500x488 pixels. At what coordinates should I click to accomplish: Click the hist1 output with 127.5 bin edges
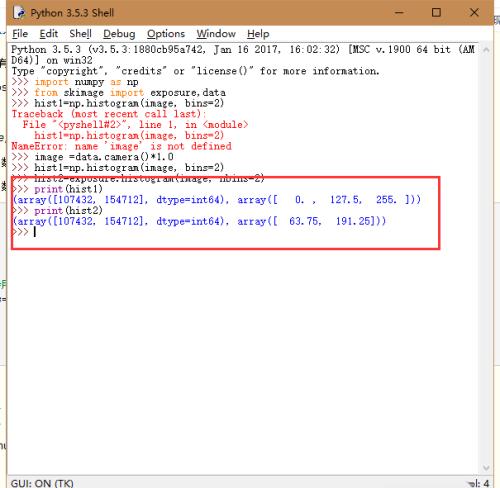[x=217, y=200]
